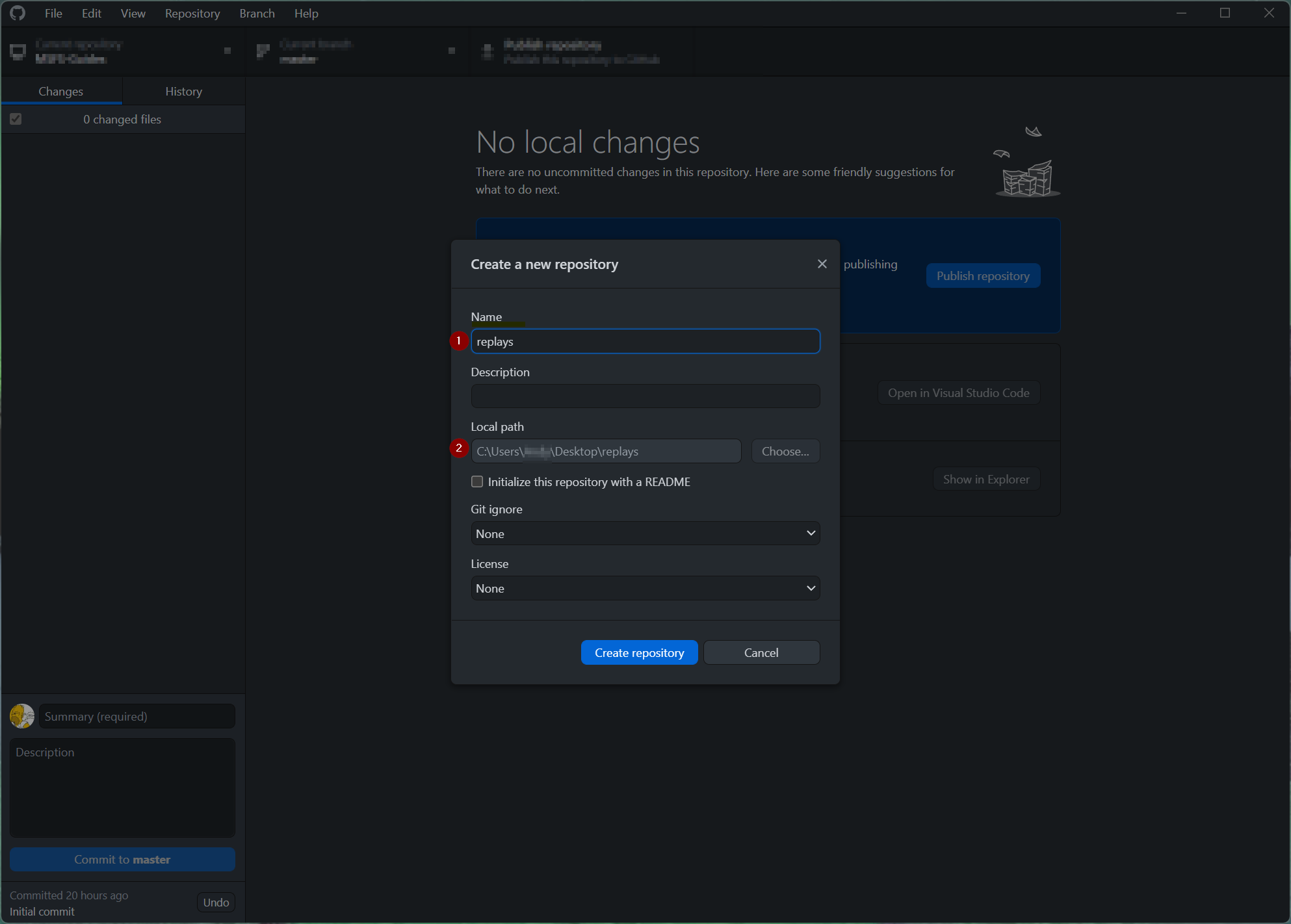This screenshot has height=924, width=1291.
Task: Focus the repository Name input field
Action: (645, 341)
